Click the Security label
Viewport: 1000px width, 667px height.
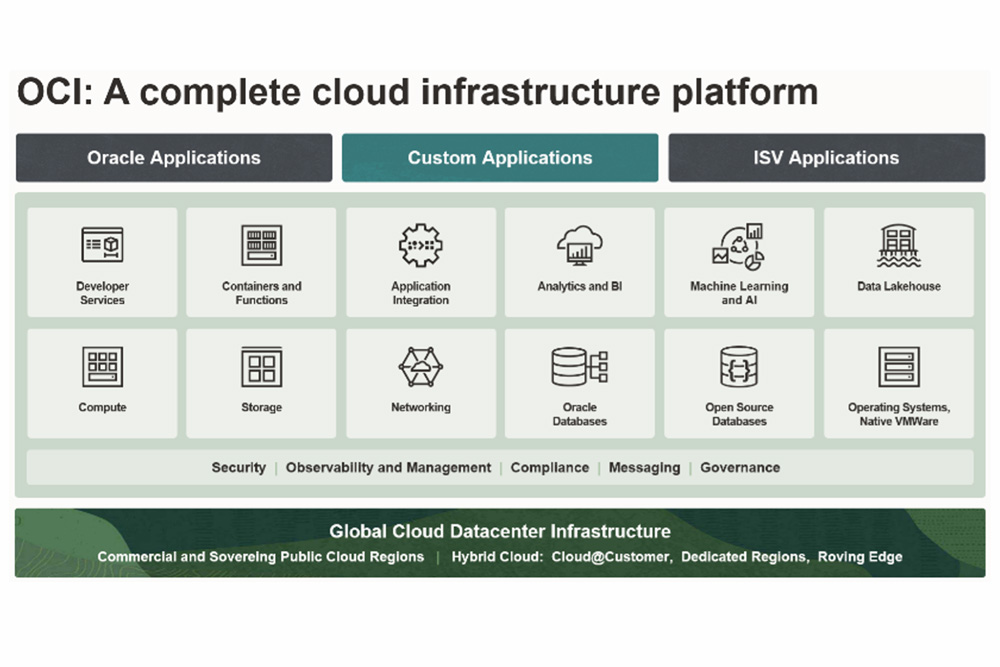[238, 467]
